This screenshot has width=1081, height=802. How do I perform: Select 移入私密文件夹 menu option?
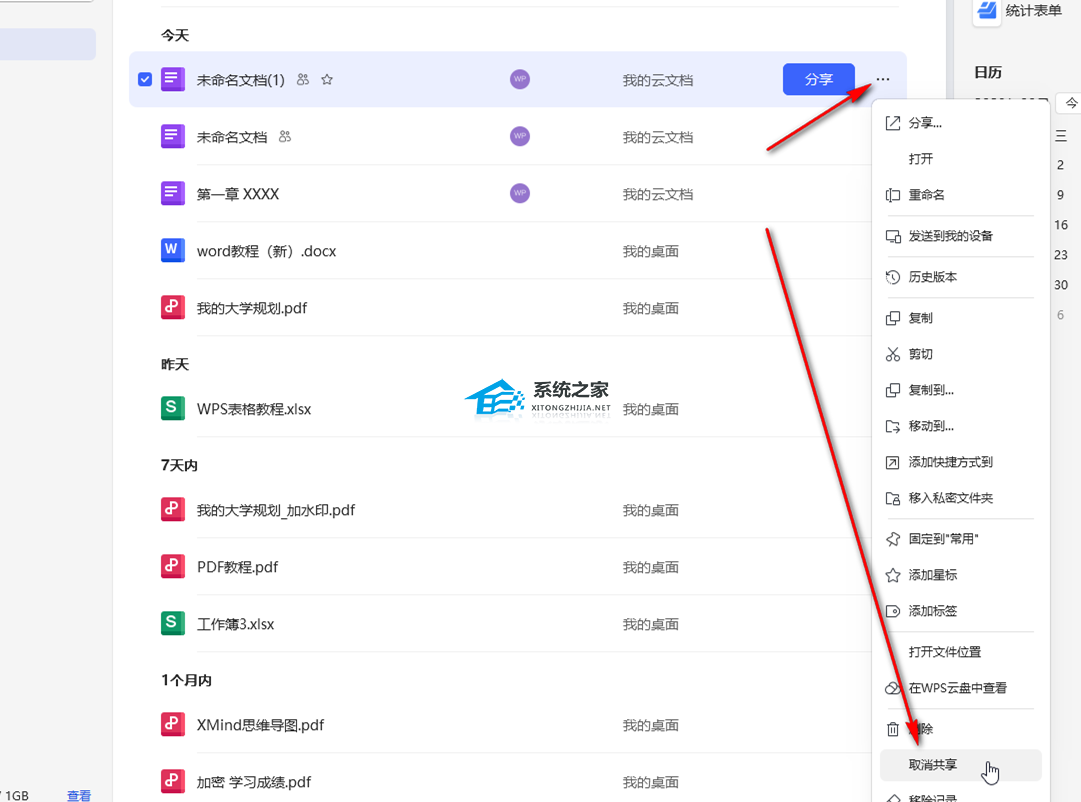click(x=950, y=498)
